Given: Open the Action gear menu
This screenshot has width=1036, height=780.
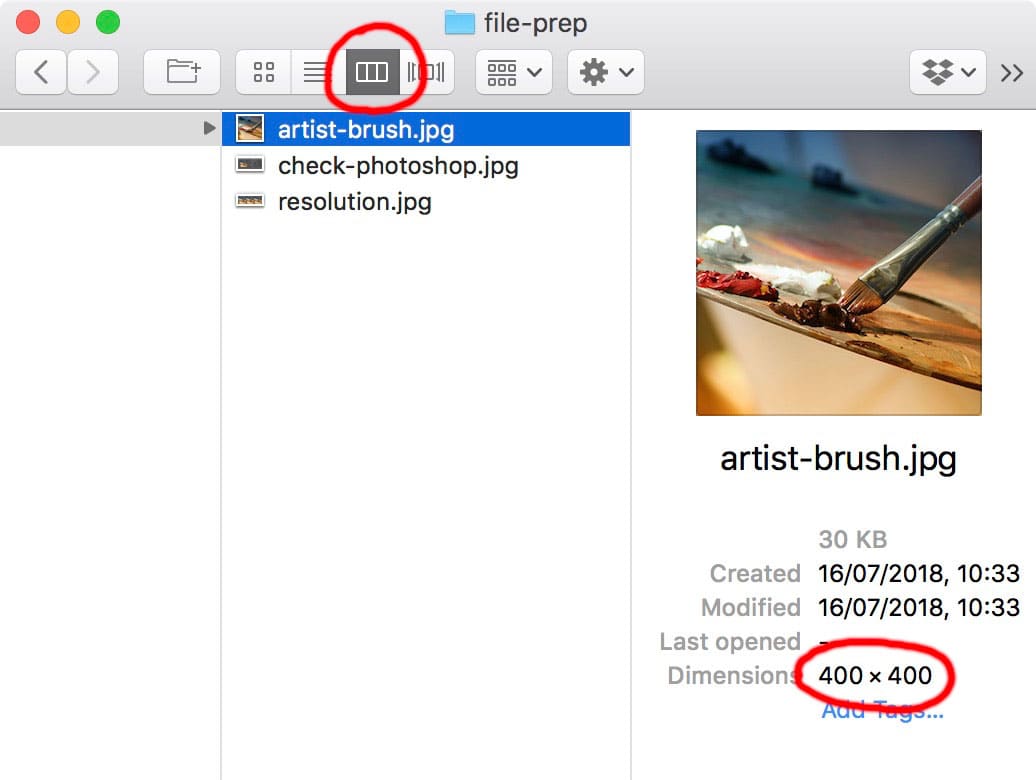Looking at the screenshot, I should point(606,72).
